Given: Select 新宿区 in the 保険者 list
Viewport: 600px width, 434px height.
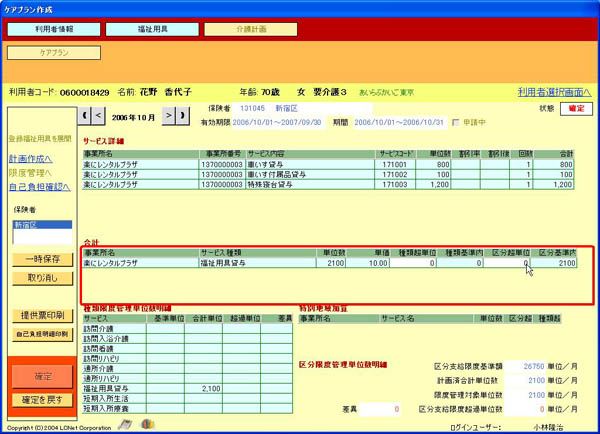Looking at the screenshot, I should pyautogui.click(x=42, y=225).
